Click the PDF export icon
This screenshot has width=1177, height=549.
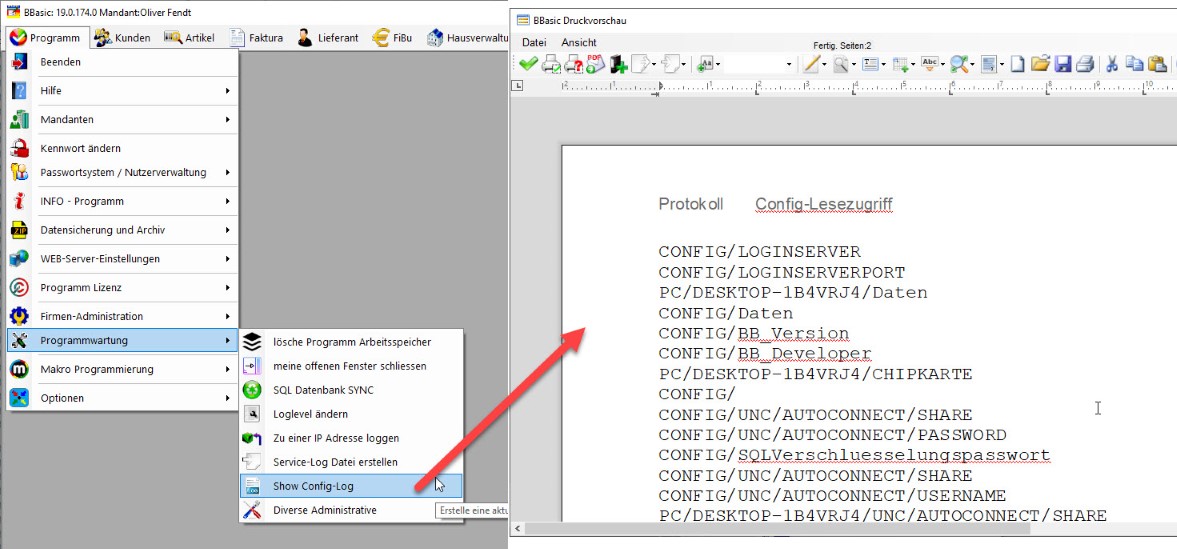595,64
